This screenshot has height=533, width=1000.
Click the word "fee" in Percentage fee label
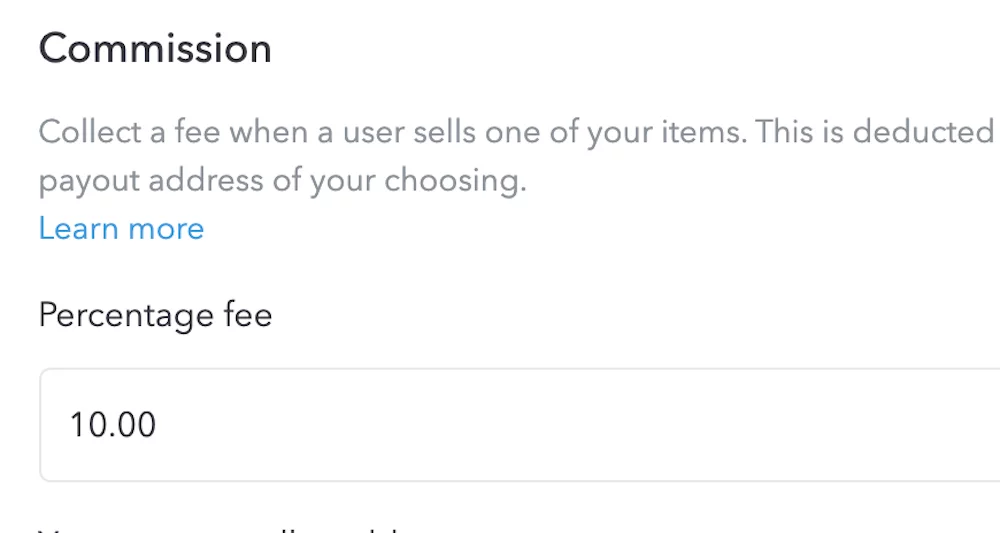click(x=245, y=316)
